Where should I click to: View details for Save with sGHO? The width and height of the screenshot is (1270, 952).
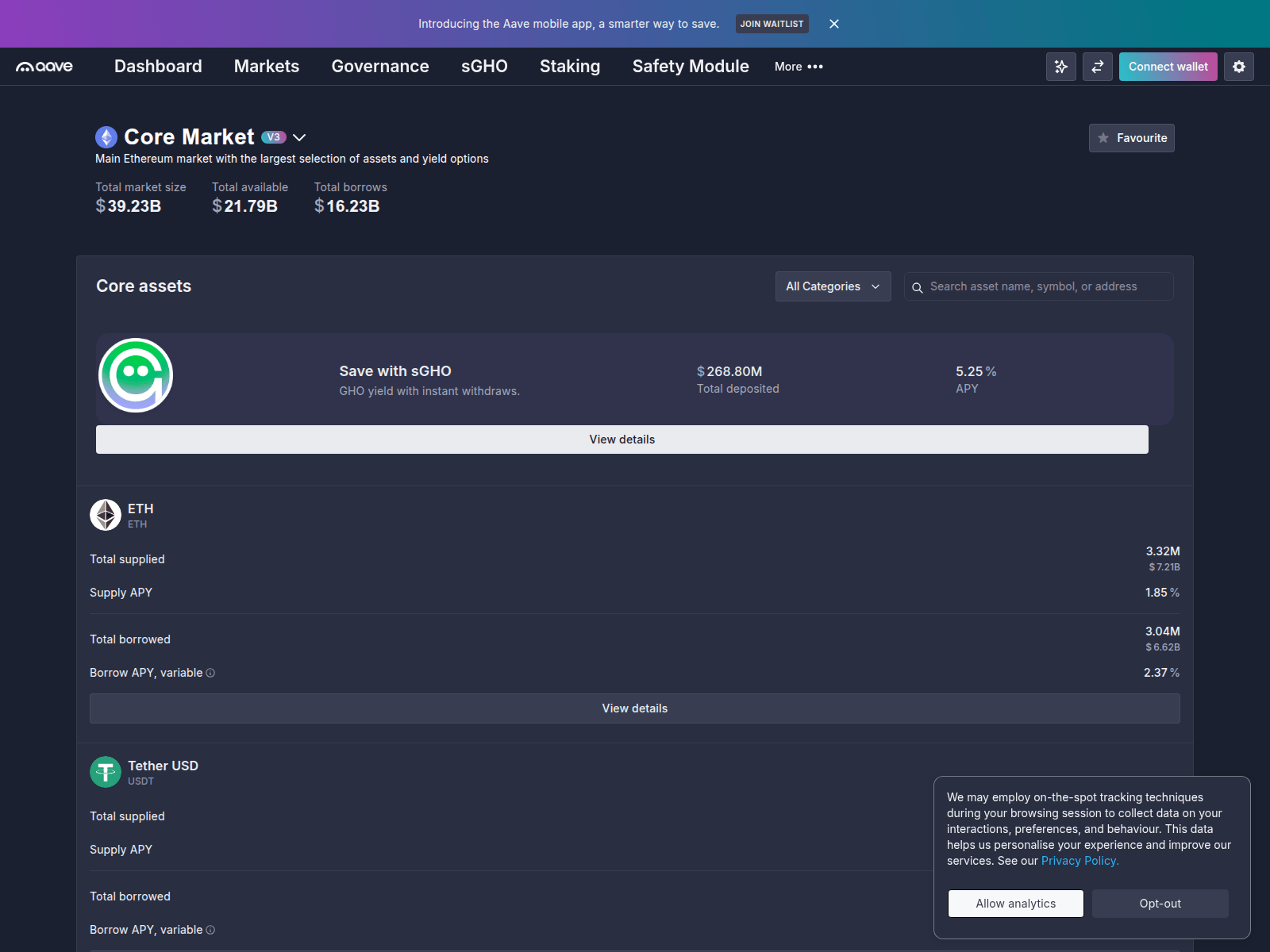pyautogui.click(x=622, y=440)
